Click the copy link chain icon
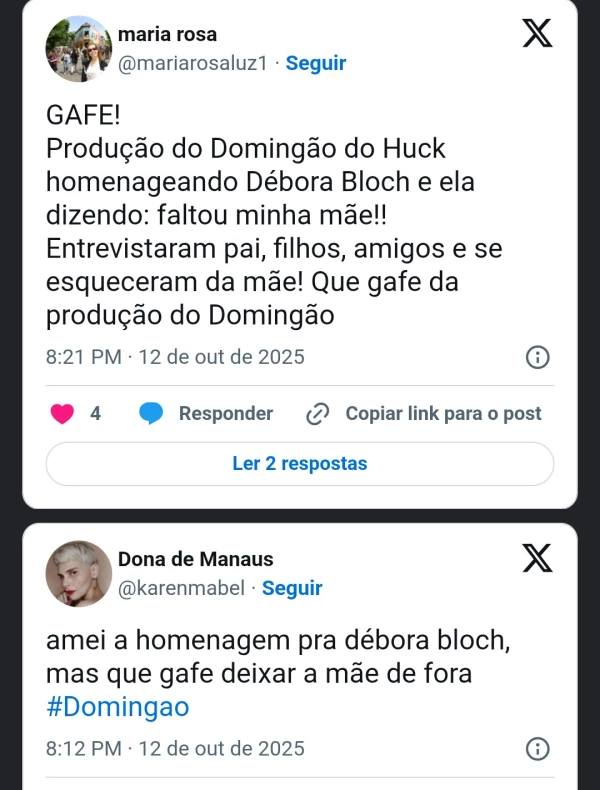The width and height of the screenshot is (600, 790). [317, 414]
